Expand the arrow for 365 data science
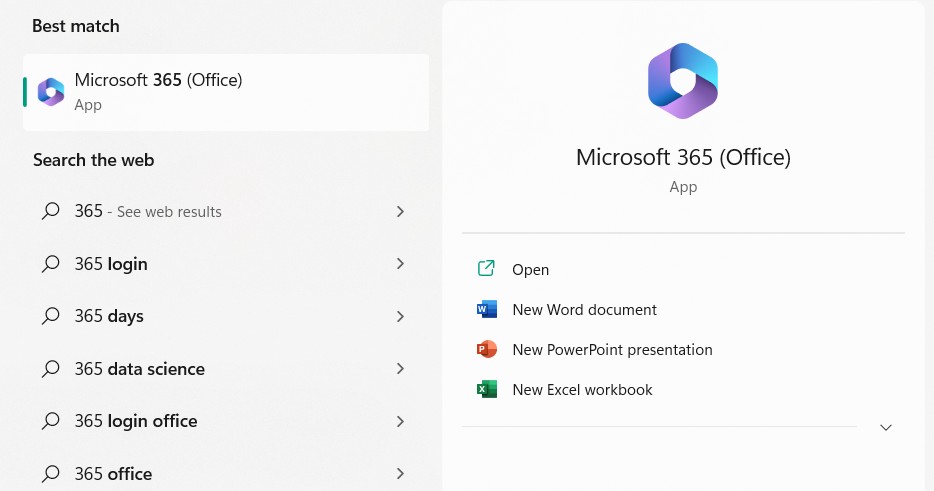The image size is (934, 491). (400, 369)
